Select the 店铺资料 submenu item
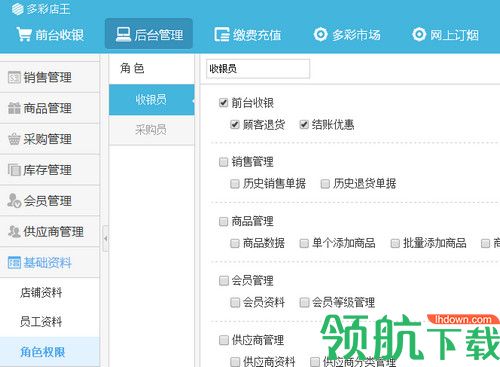The height and width of the screenshot is (367, 500). click(50, 293)
